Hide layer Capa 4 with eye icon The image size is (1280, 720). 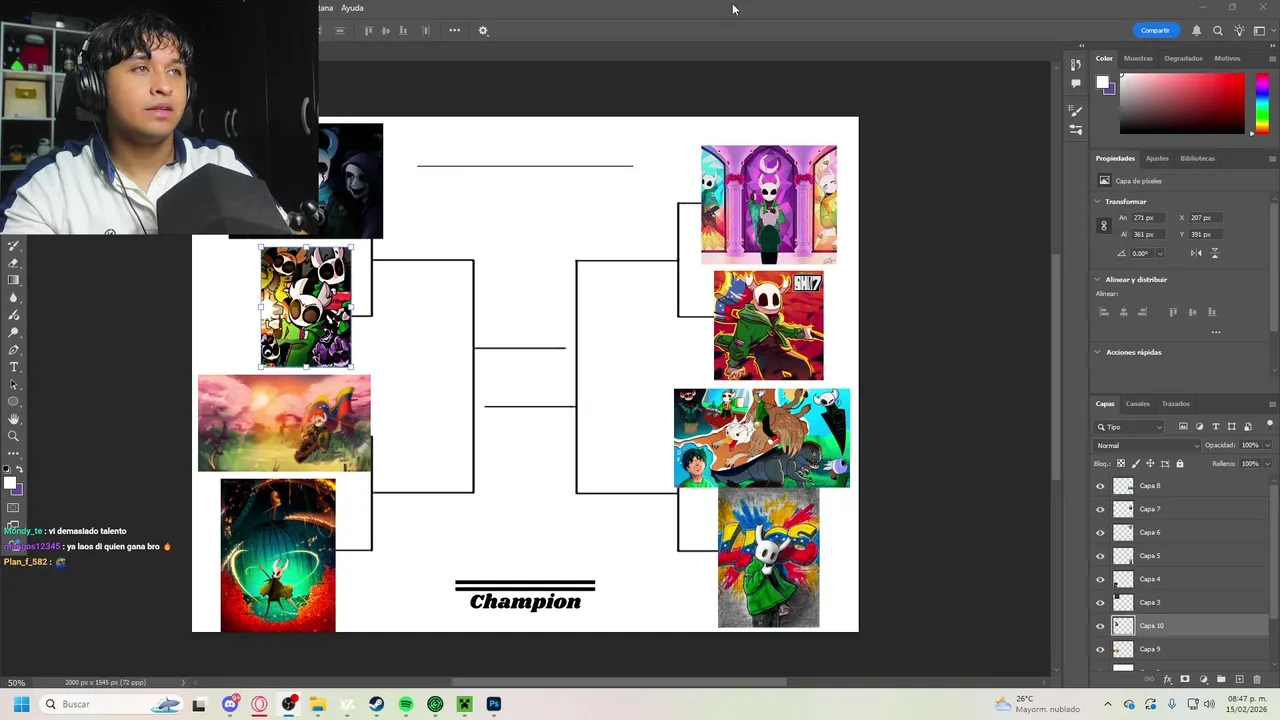(1100, 579)
